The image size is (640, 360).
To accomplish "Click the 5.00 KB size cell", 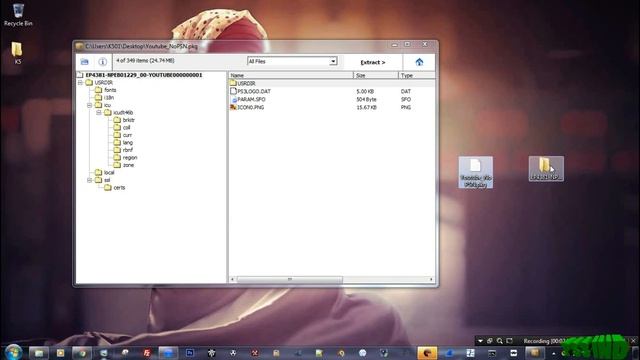I will 365,91.
